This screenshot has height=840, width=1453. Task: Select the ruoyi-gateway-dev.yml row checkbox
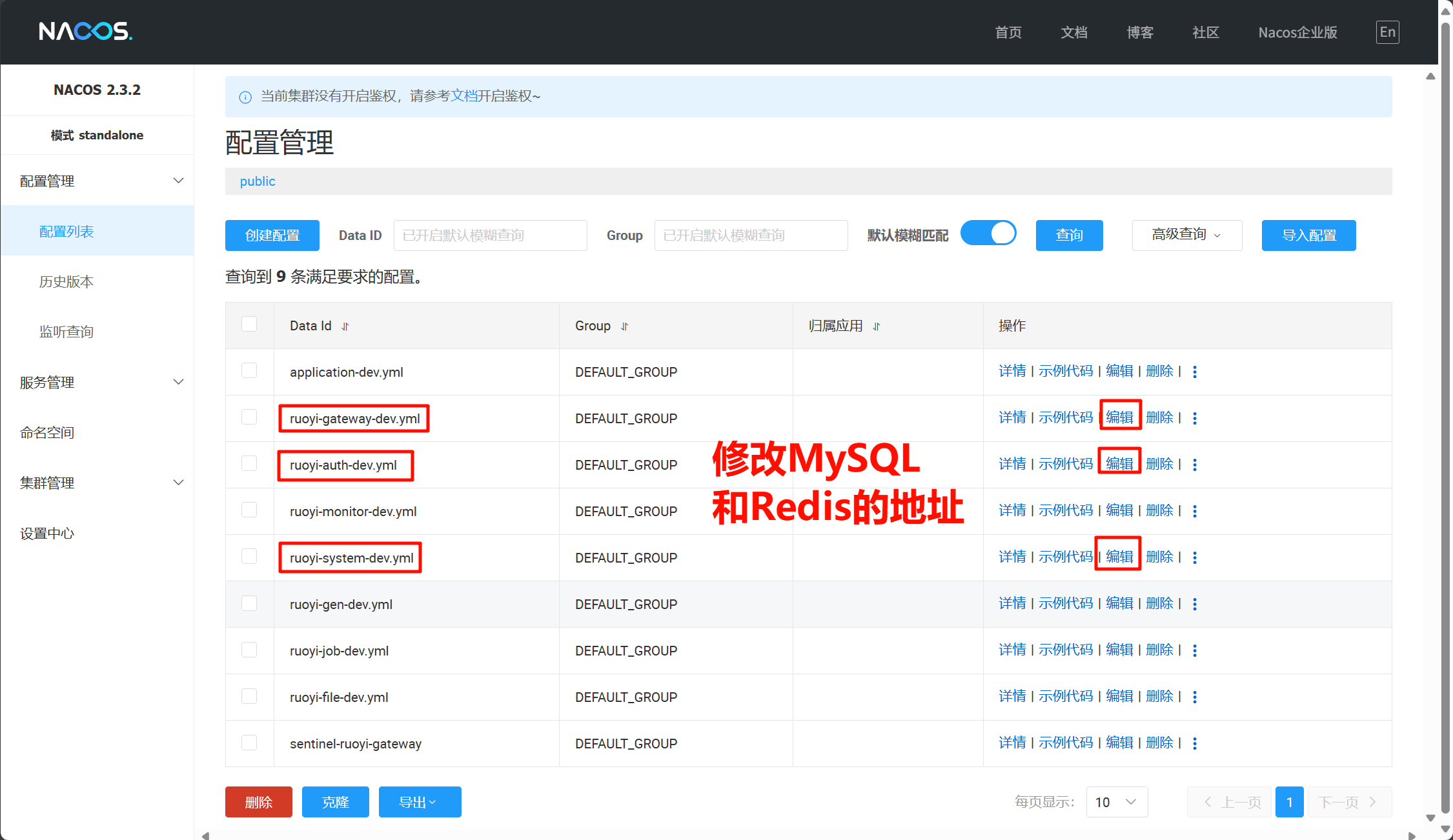pyautogui.click(x=249, y=417)
